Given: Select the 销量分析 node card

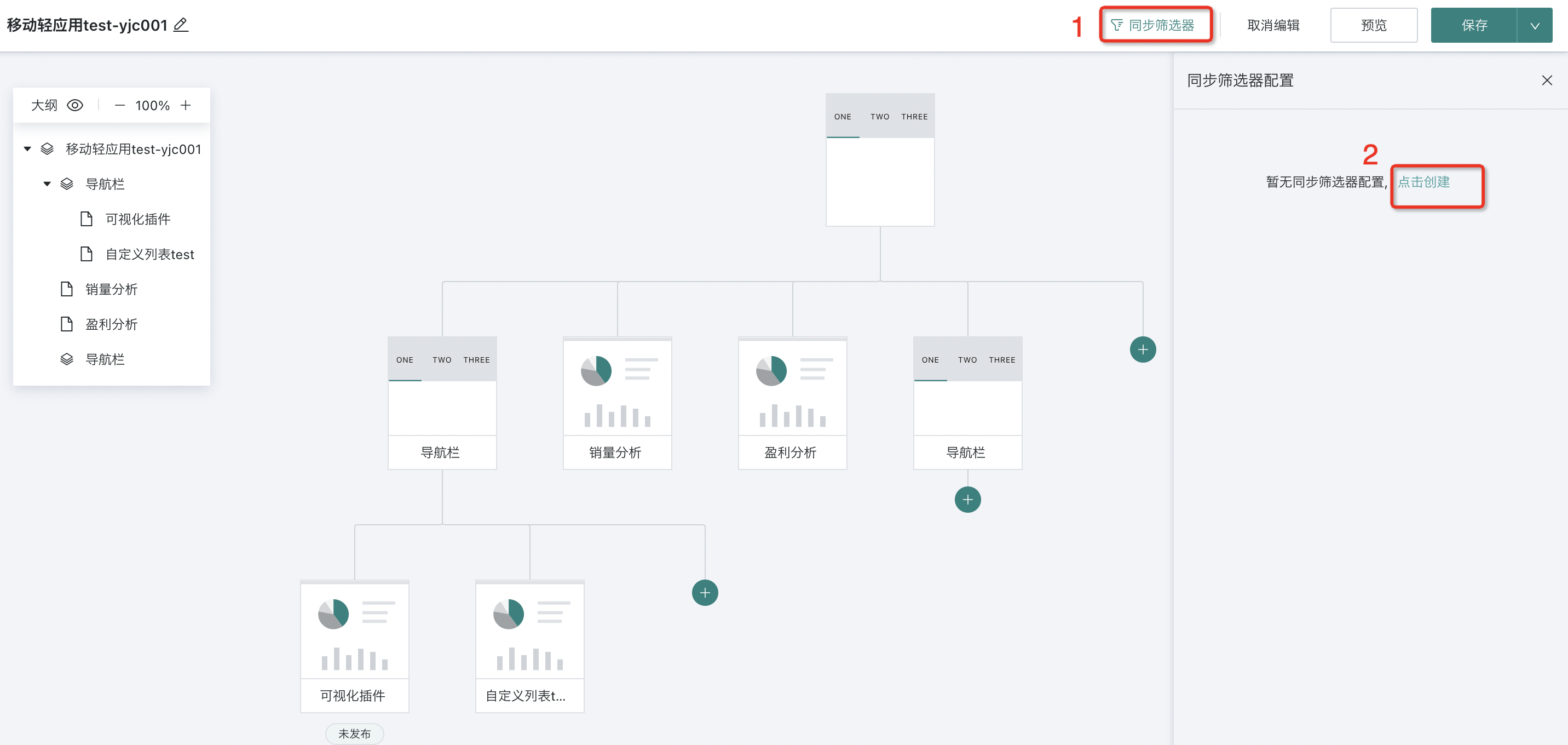Looking at the screenshot, I should click(617, 403).
